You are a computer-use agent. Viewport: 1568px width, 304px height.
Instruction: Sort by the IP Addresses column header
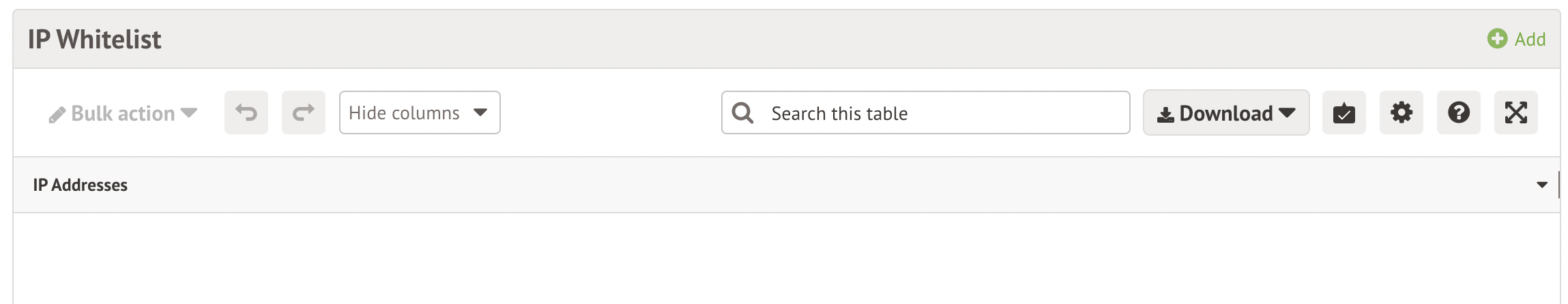81,185
